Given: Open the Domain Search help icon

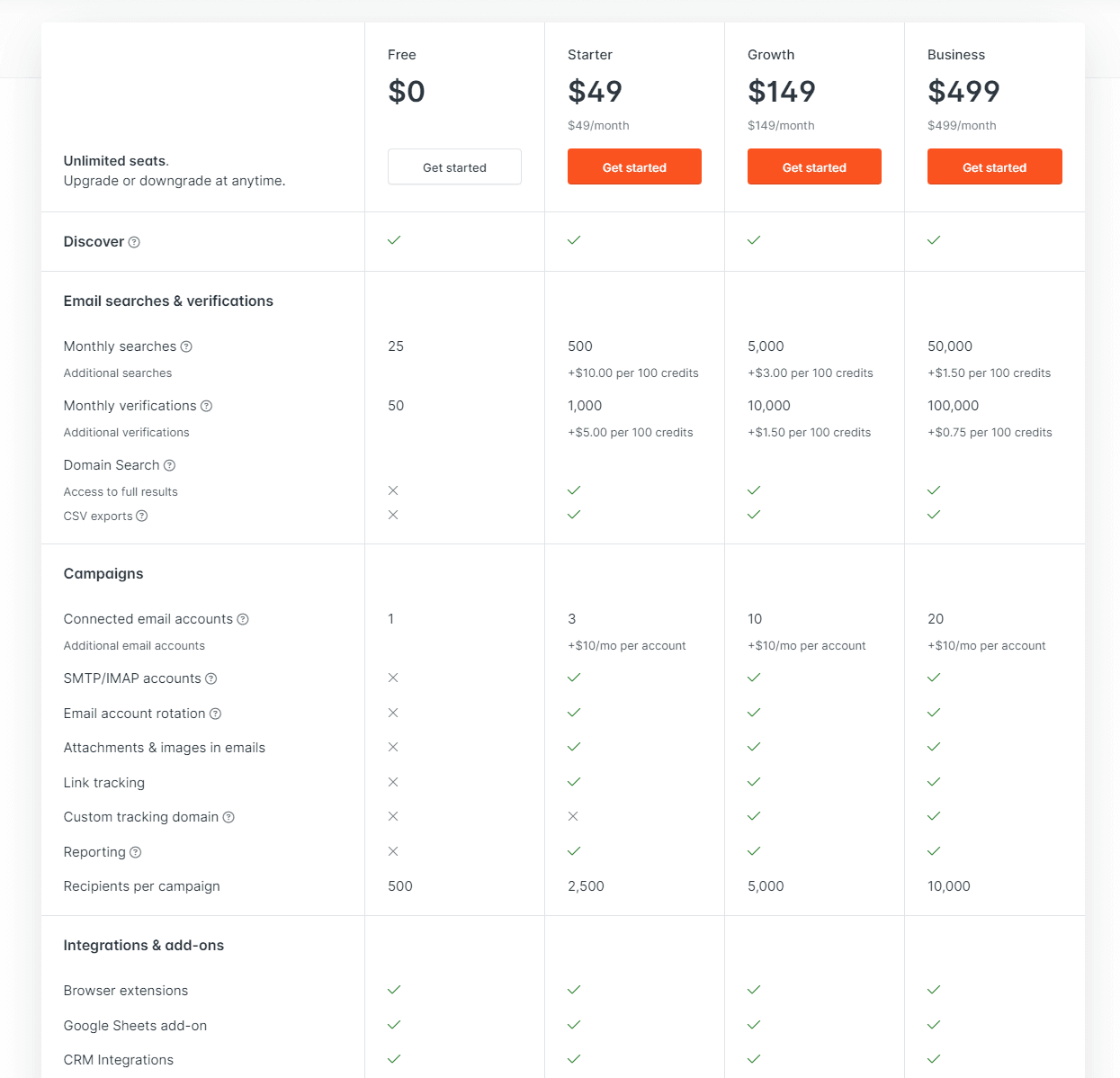Looking at the screenshot, I should [x=168, y=465].
